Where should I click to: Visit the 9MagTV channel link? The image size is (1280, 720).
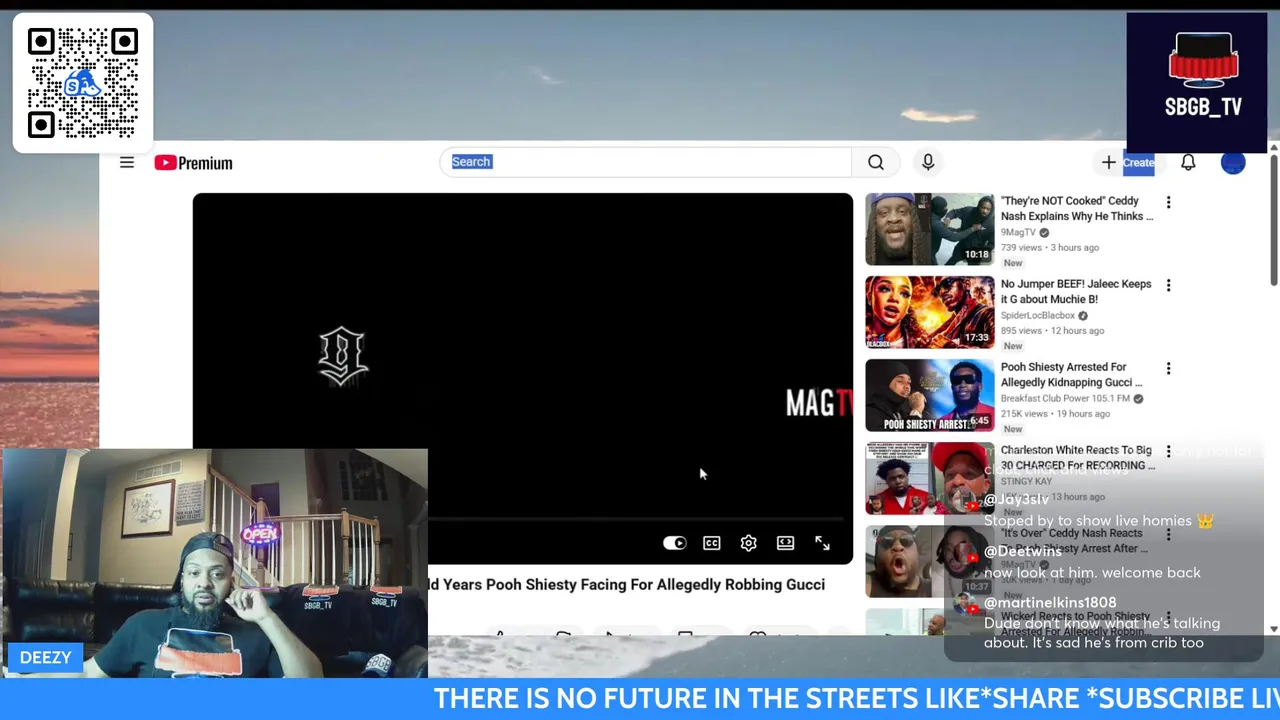coord(1018,232)
